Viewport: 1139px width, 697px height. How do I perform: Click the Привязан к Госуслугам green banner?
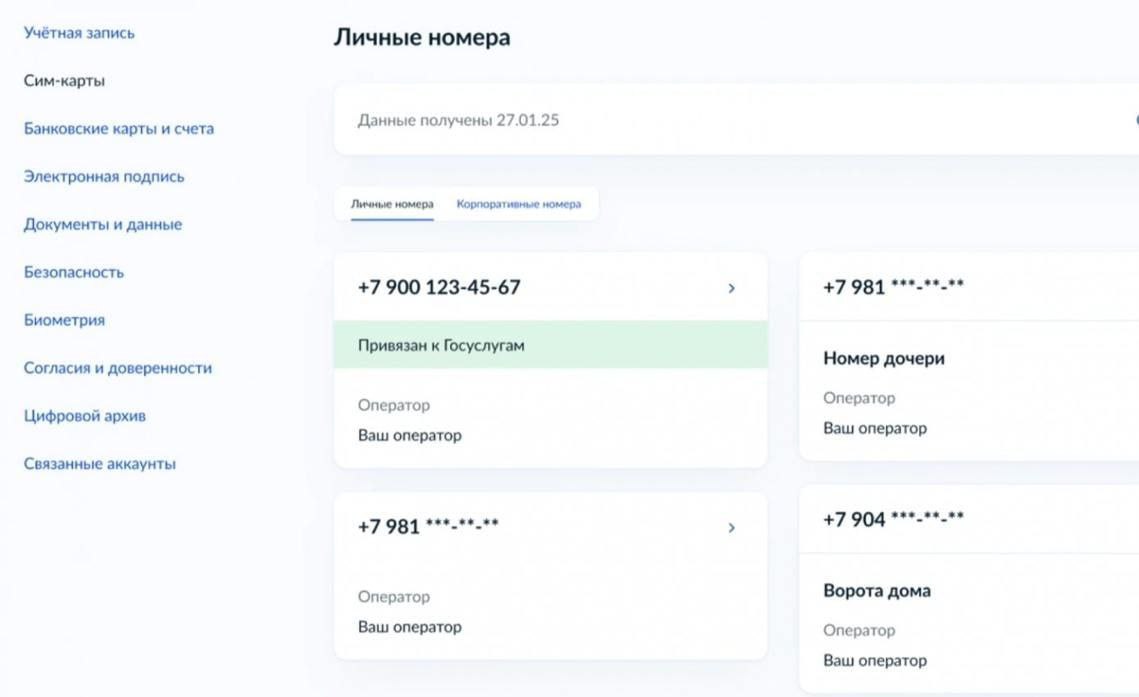tap(550, 345)
